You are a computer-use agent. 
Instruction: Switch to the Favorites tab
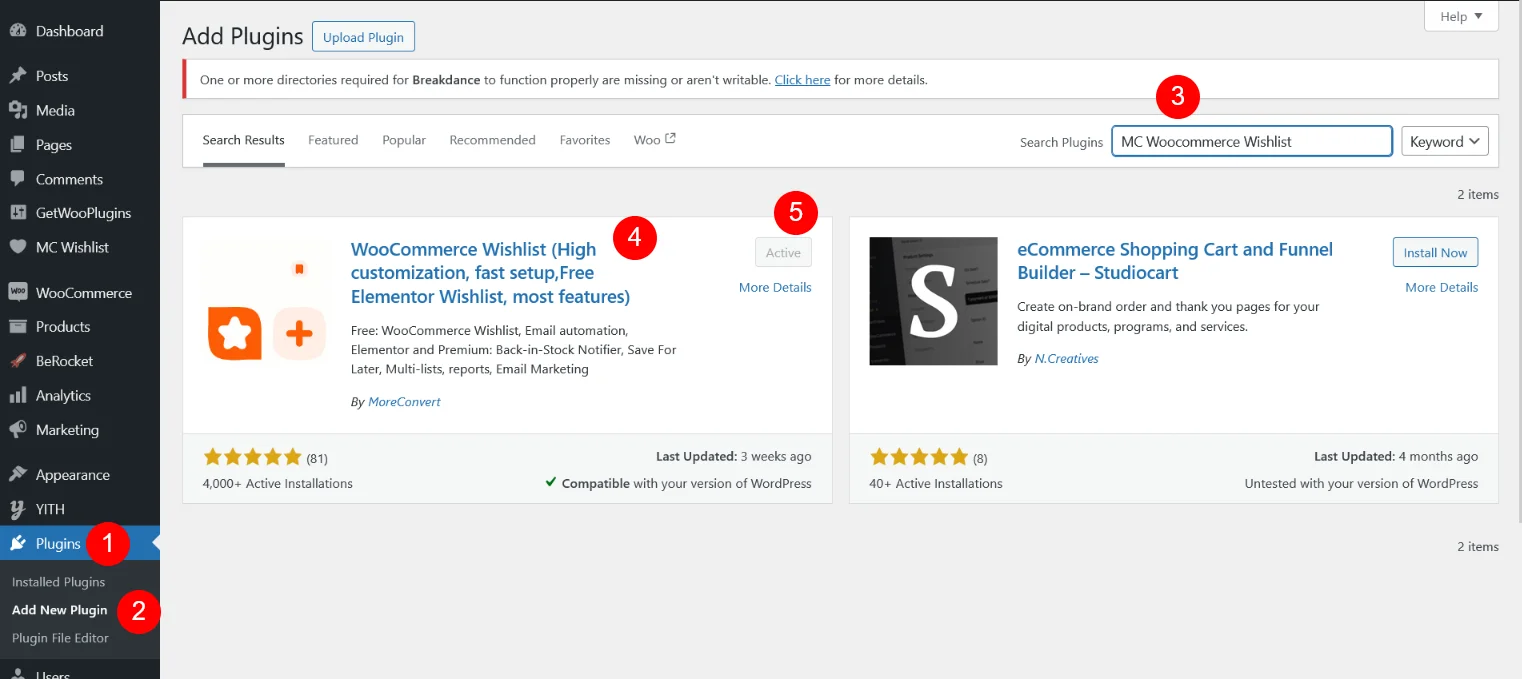(x=585, y=140)
